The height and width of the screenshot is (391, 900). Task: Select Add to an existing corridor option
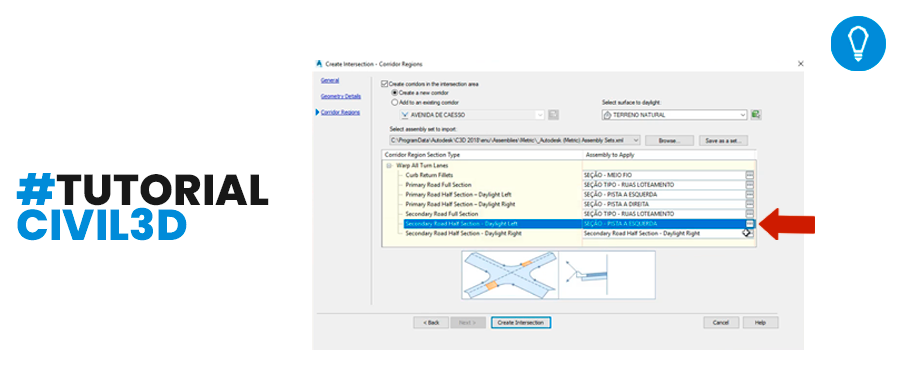tap(394, 102)
